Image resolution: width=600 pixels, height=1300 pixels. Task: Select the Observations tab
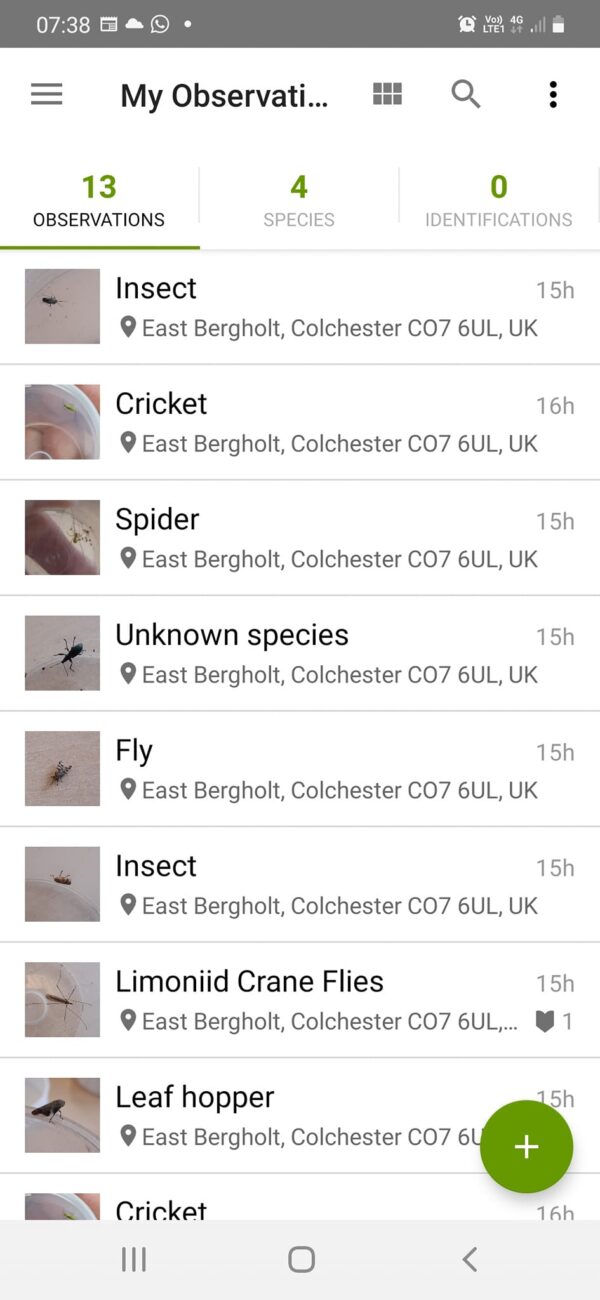(x=99, y=200)
